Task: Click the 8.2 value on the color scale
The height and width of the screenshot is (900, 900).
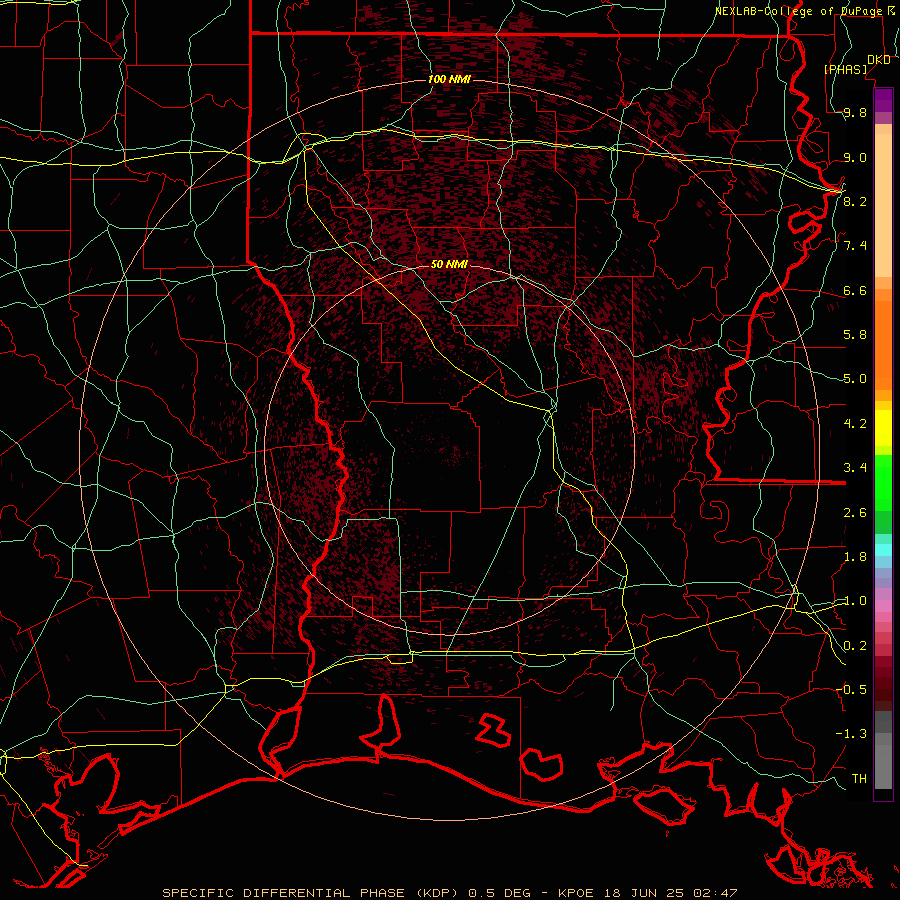Action: click(855, 201)
